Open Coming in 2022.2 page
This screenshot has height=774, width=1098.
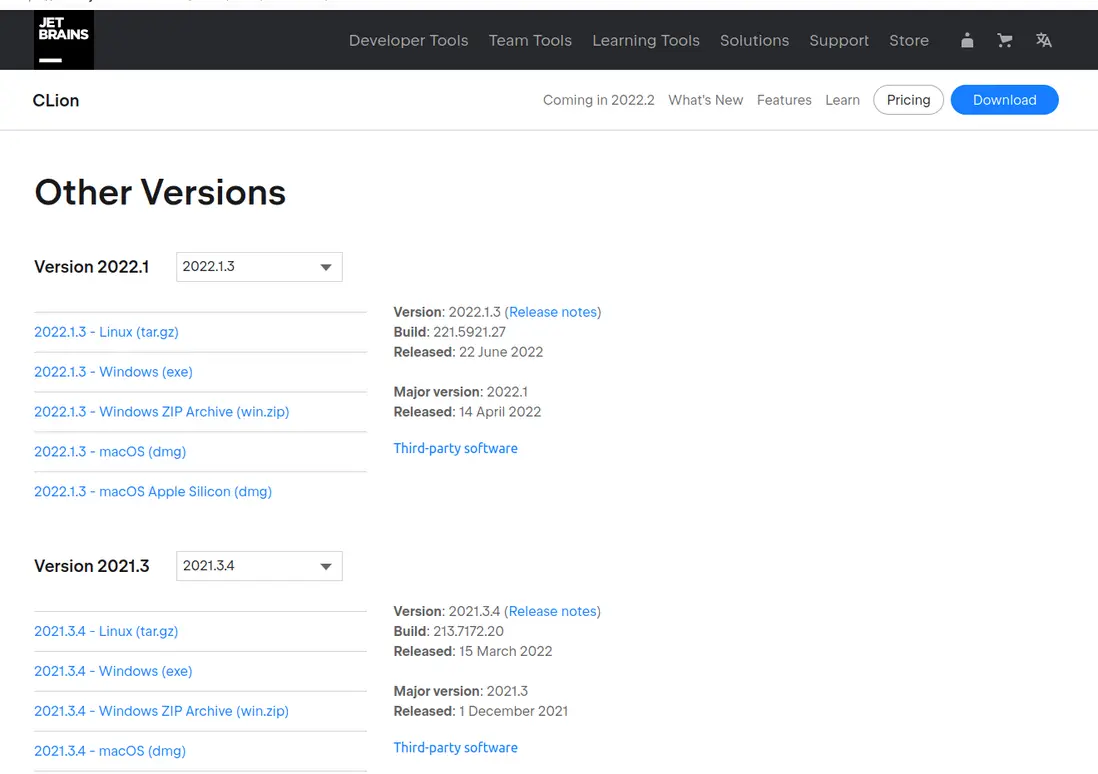point(599,100)
